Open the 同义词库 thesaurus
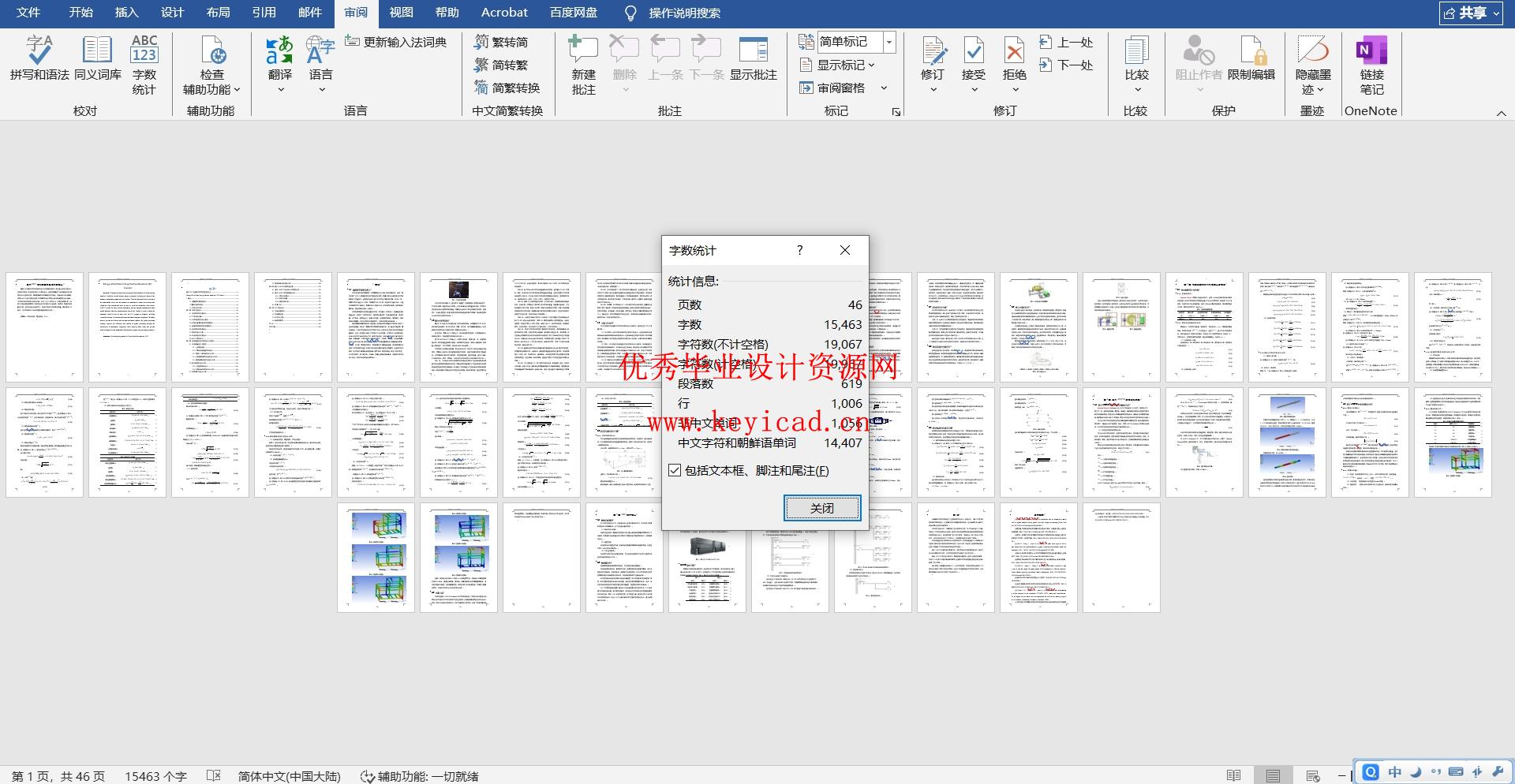The width and height of the screenshot is (1515, 784). (98, 58)
